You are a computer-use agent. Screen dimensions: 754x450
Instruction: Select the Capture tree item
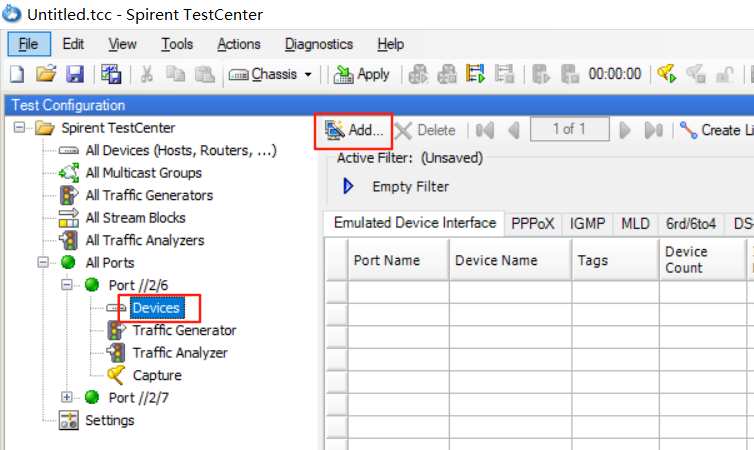pos(157,375)
